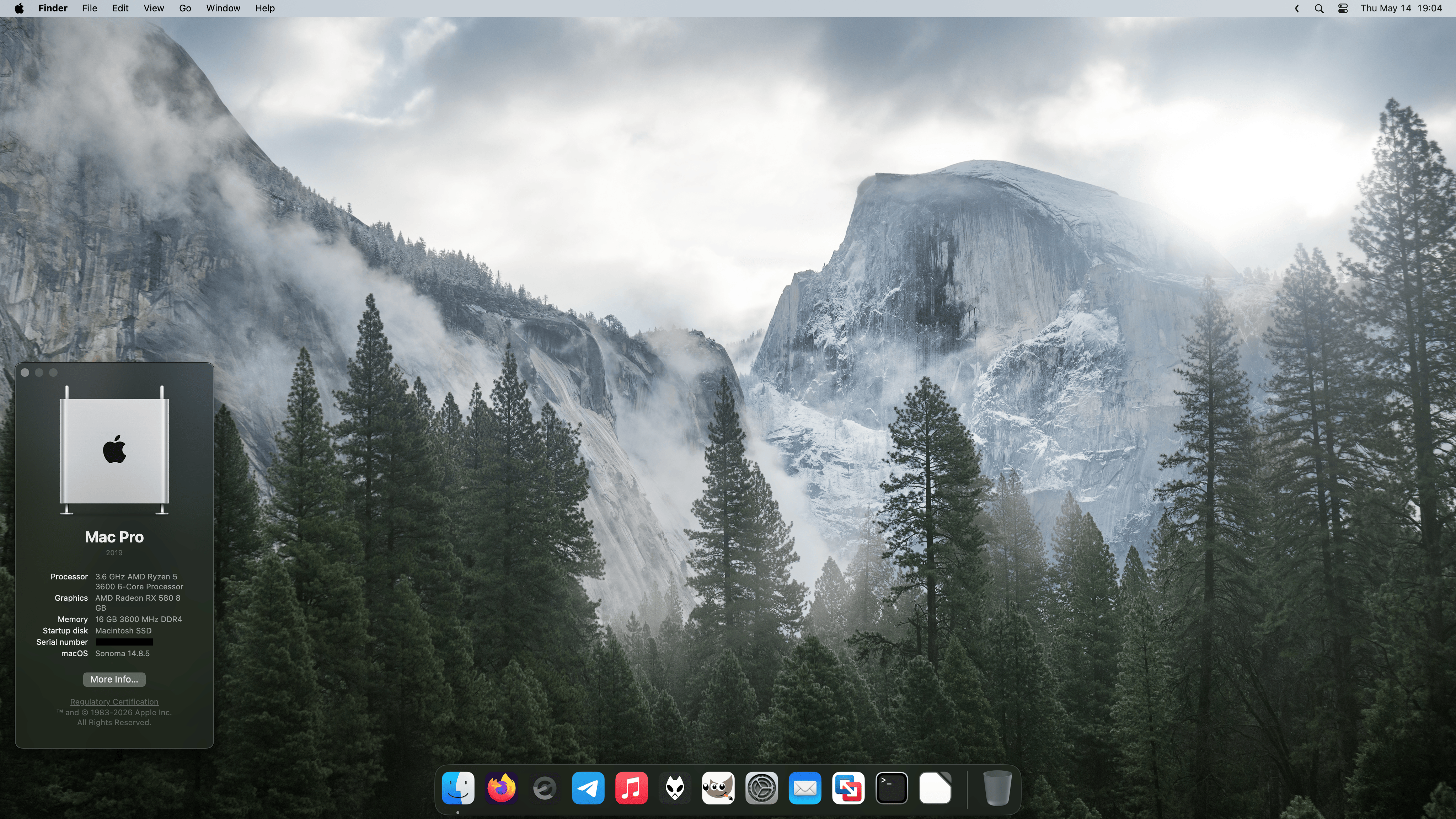Open the Mail app in Dock

pos(805,787)
